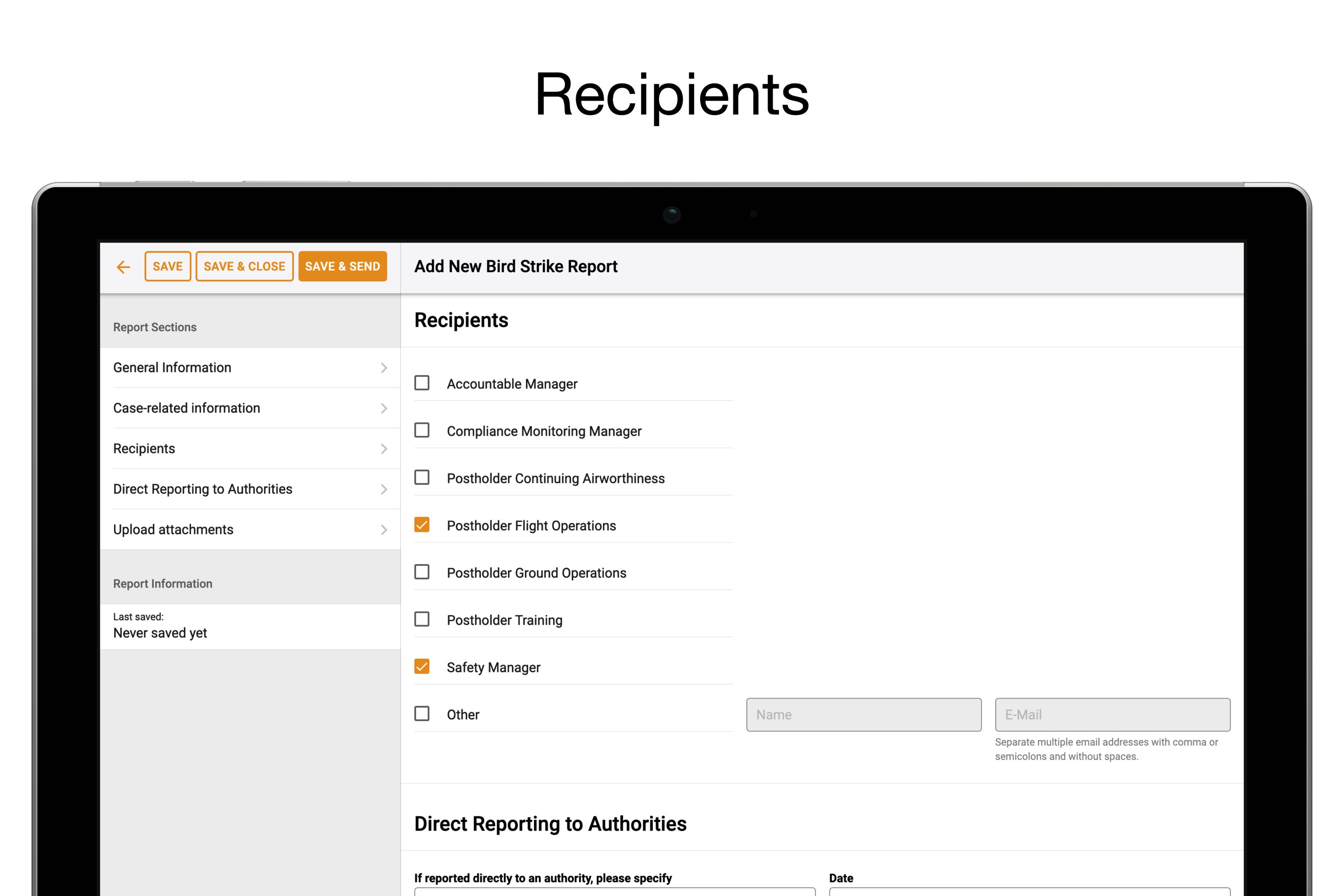Select Recipients in report sections

[x=144, y=449]
